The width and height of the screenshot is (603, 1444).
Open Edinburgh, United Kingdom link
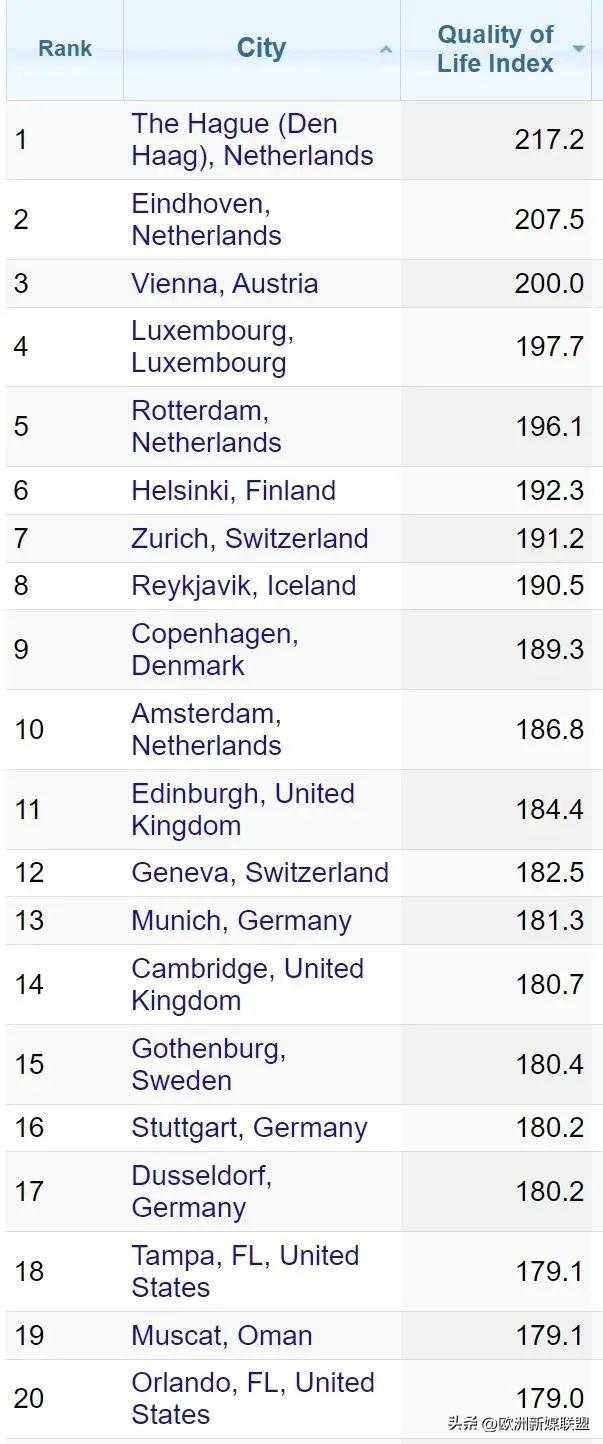click(x=242, y=810)
